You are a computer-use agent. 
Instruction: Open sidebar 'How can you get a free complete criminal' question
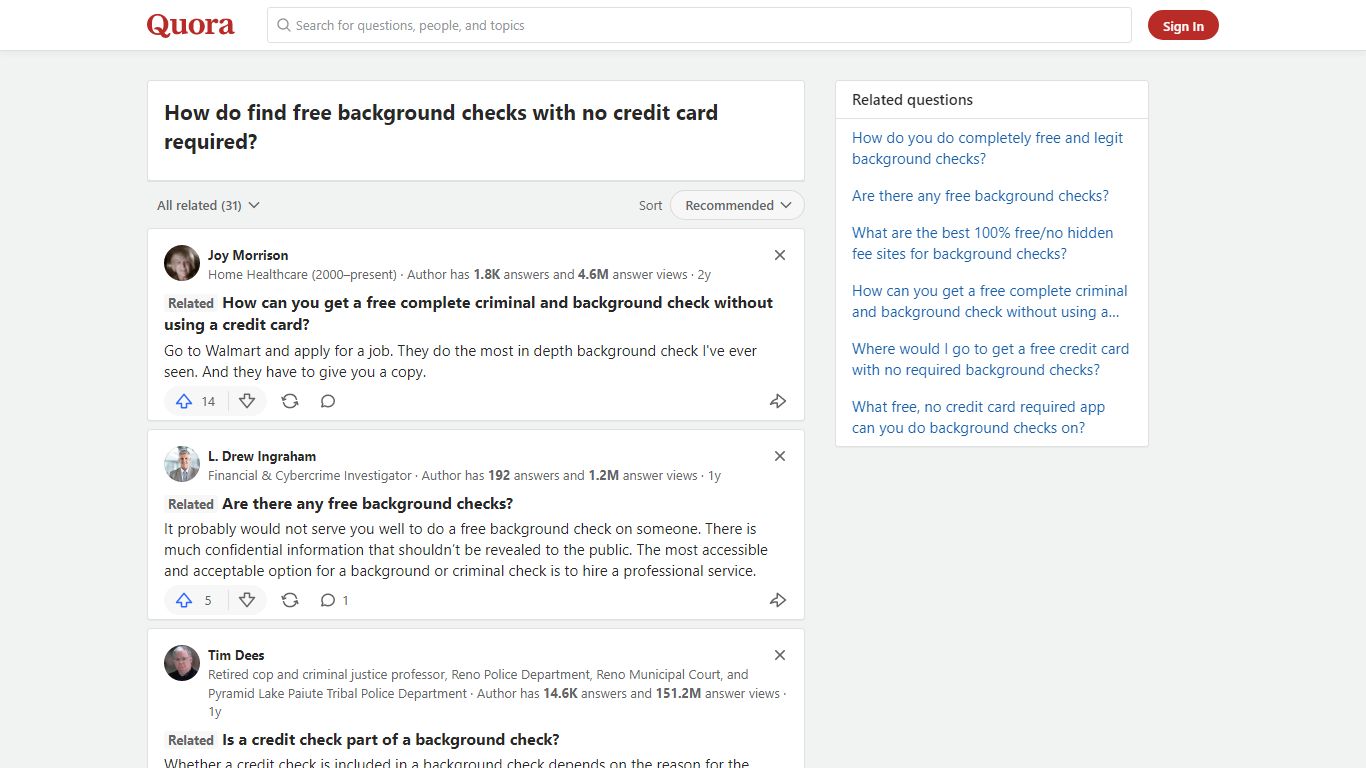[989, 301]
